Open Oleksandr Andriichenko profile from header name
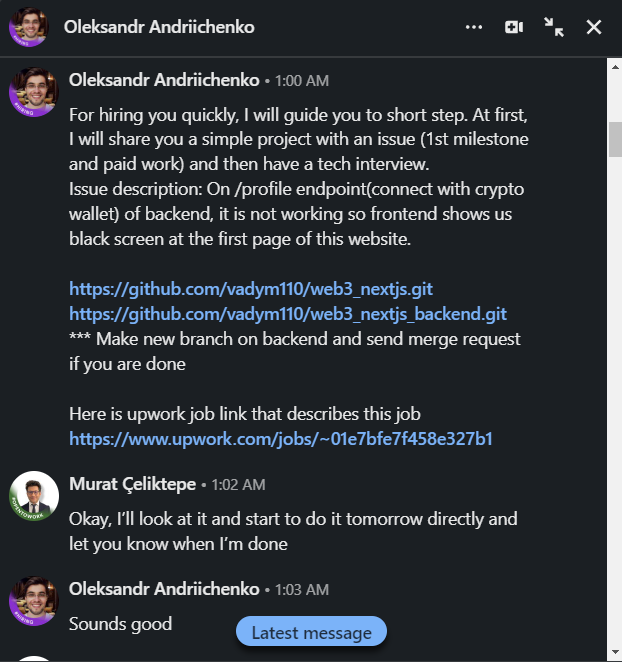622x662 pixels. coord(159,27)
